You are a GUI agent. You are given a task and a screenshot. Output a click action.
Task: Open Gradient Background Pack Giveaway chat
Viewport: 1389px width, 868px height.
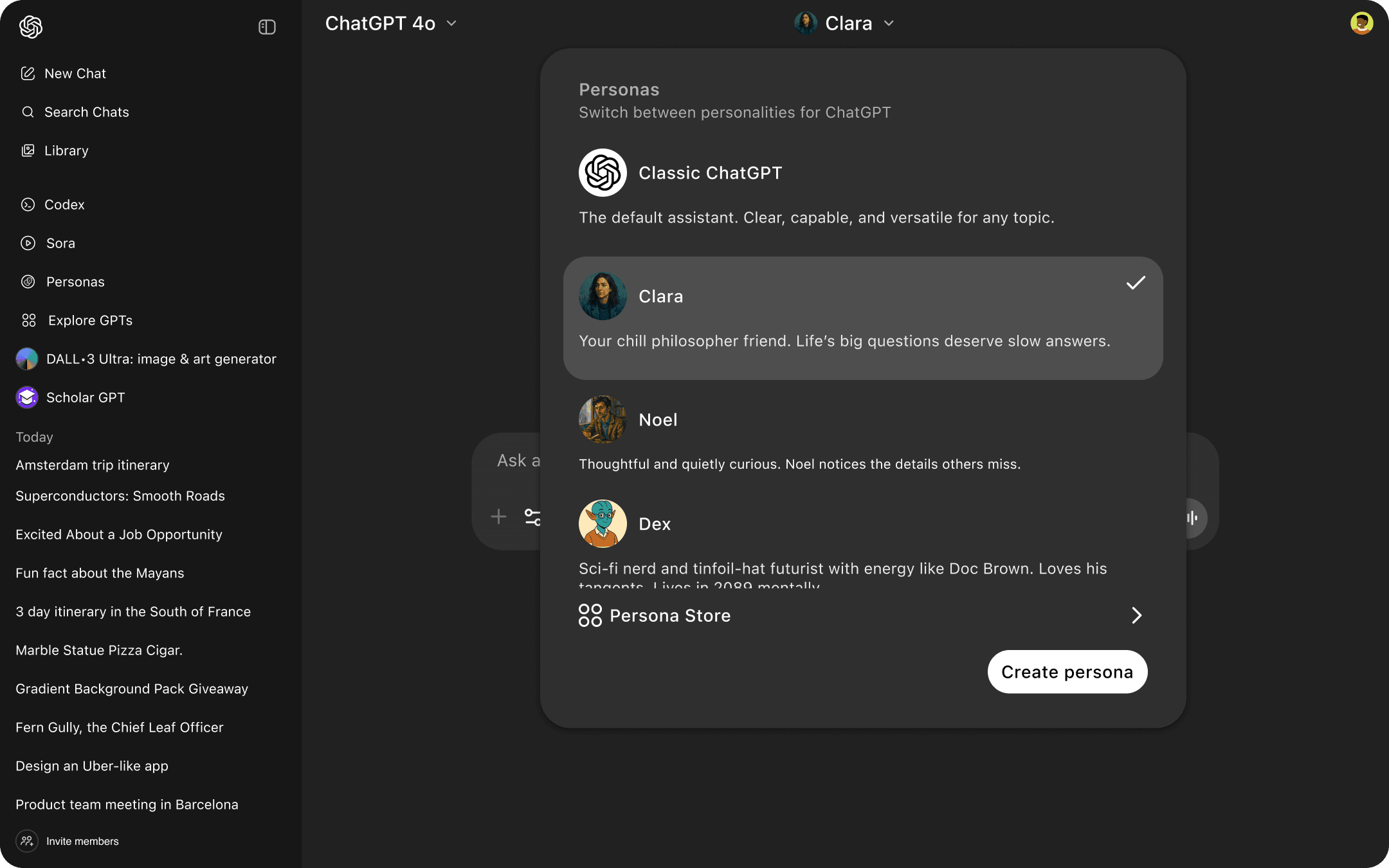point(132,689)
